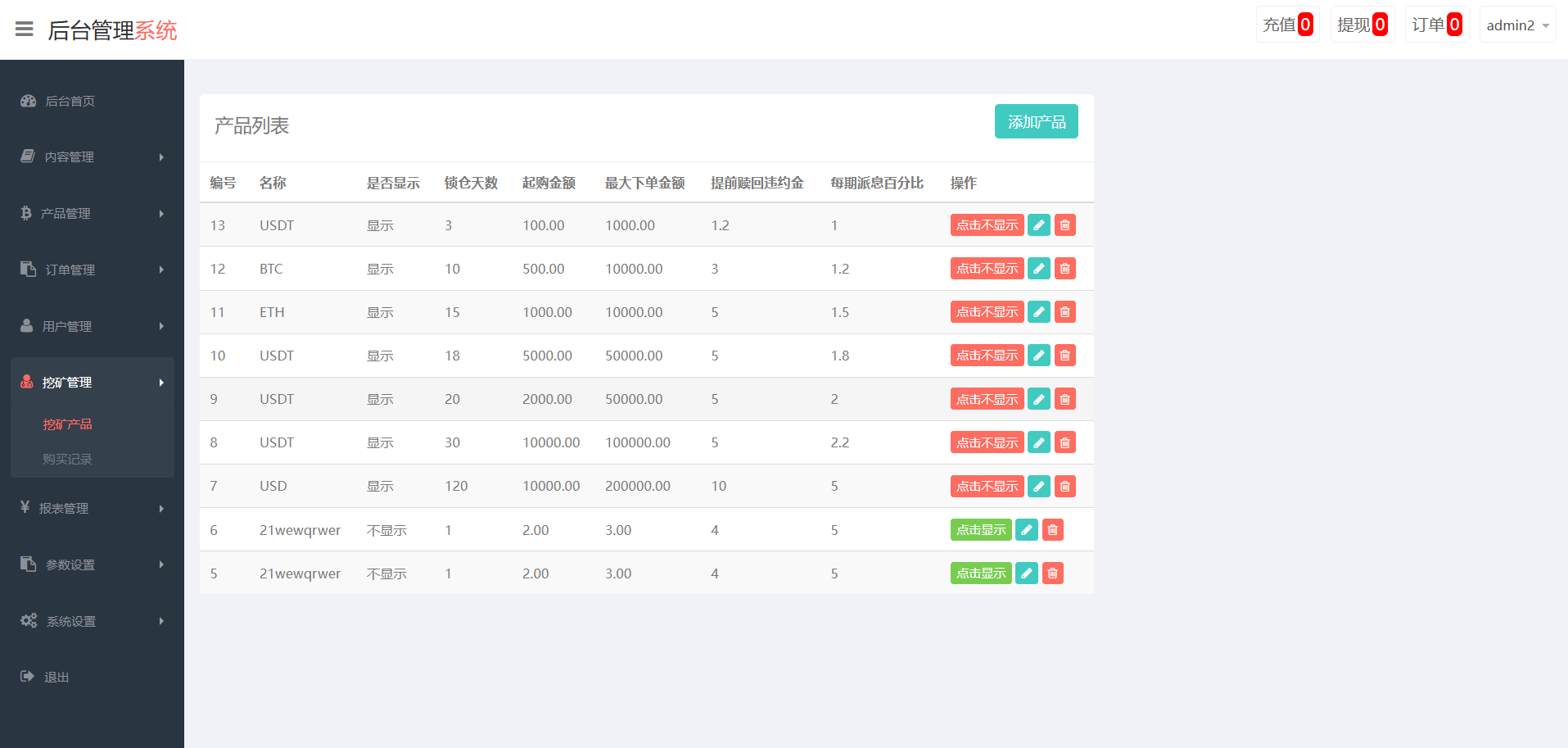This screenshot has width=1568, height=748.
Task: Click the 锁仓天数 column header
Action: [471, 183]
